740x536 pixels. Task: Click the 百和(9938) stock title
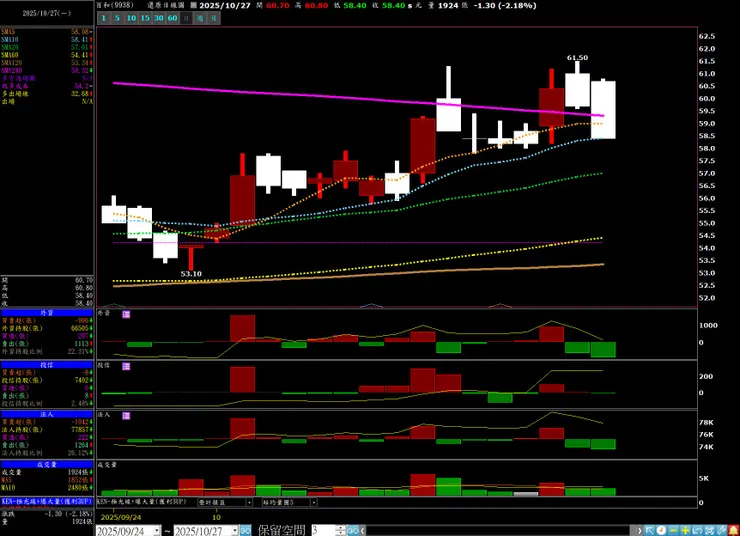click(115, 5)
